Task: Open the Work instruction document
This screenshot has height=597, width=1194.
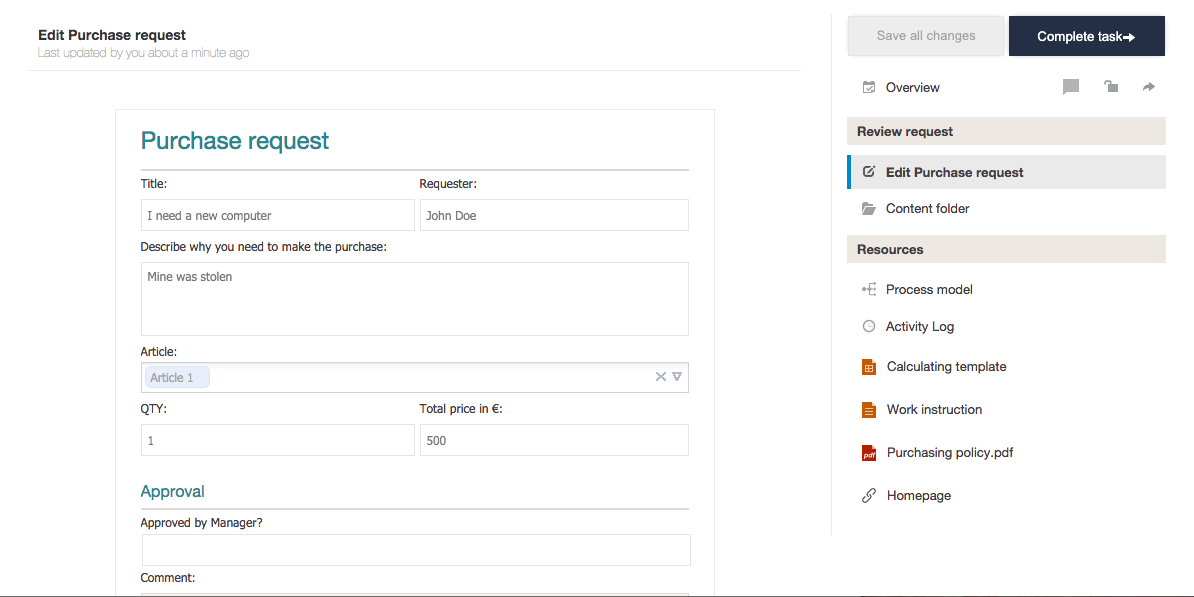Action: (933, 410)
